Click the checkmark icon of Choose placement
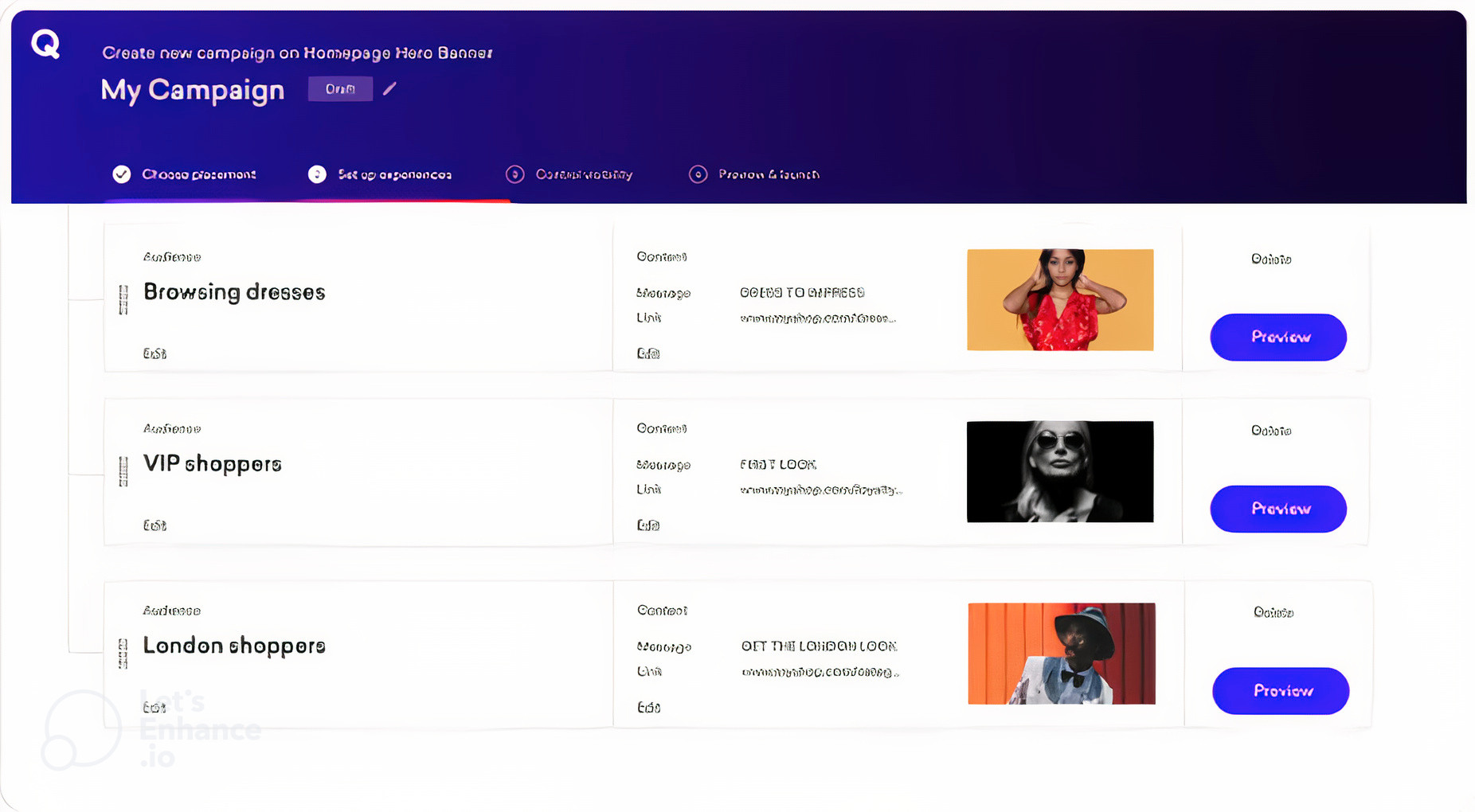 (122, 174)
